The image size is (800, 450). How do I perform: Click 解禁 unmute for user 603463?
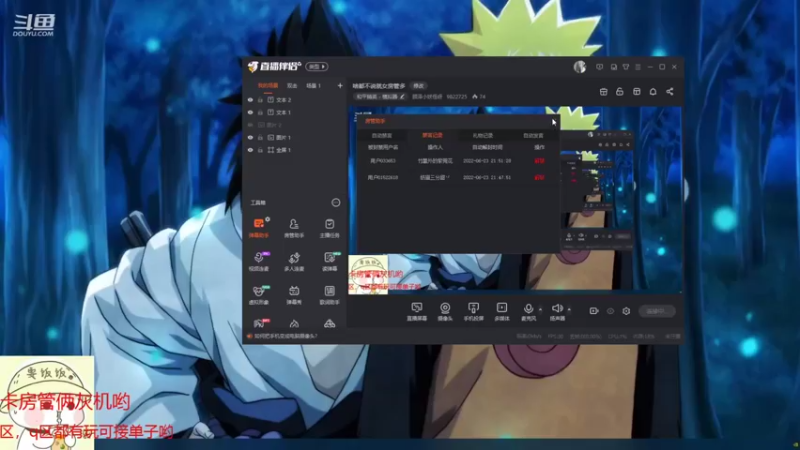click(x=539, y=161)
